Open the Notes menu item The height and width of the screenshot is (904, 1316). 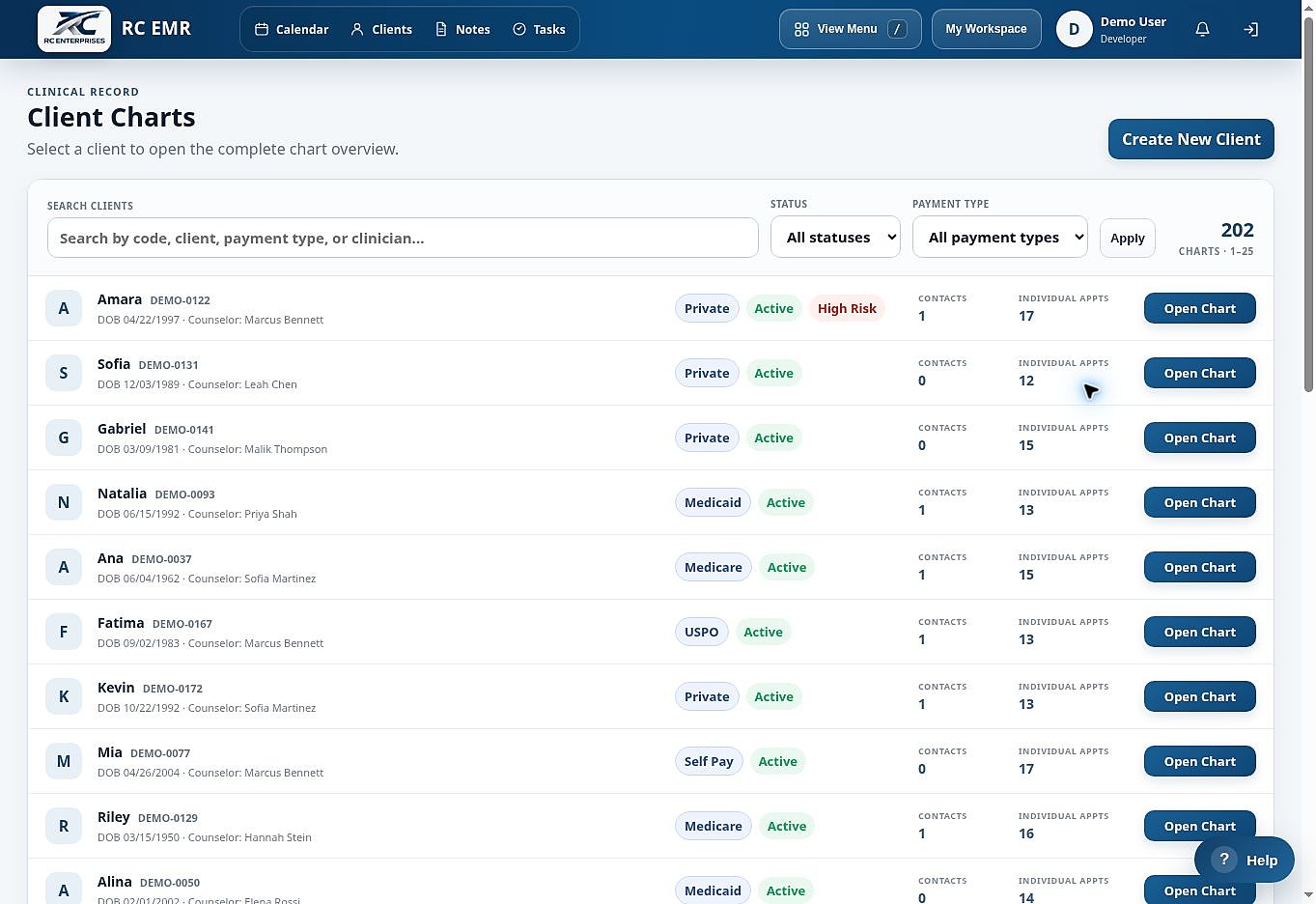[x=462, y=29]
